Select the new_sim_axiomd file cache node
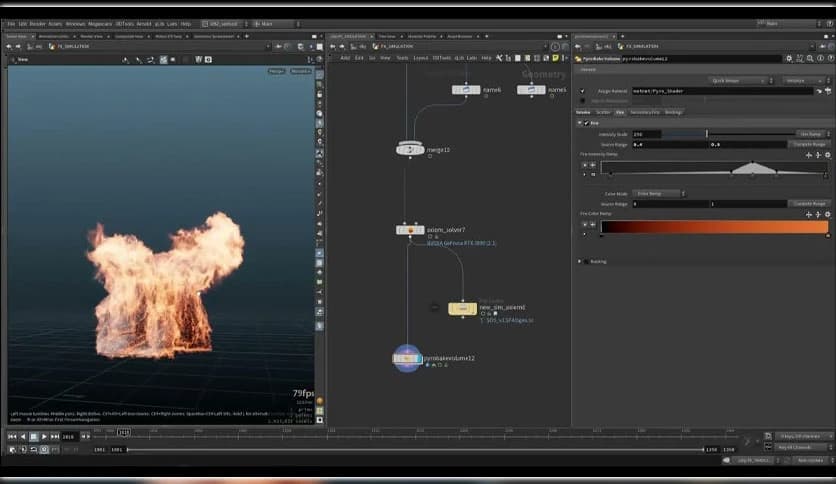 click(462, 309)
